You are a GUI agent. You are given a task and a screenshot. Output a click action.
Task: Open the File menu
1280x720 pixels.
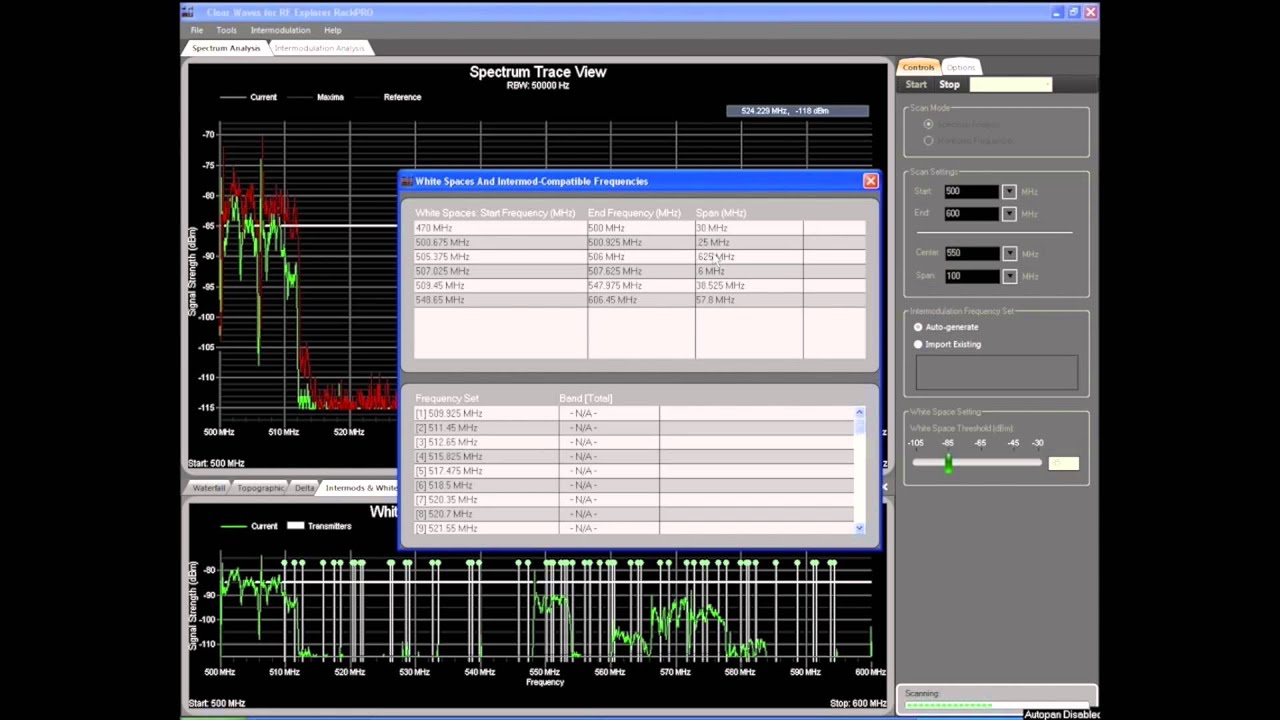[197, 30]
